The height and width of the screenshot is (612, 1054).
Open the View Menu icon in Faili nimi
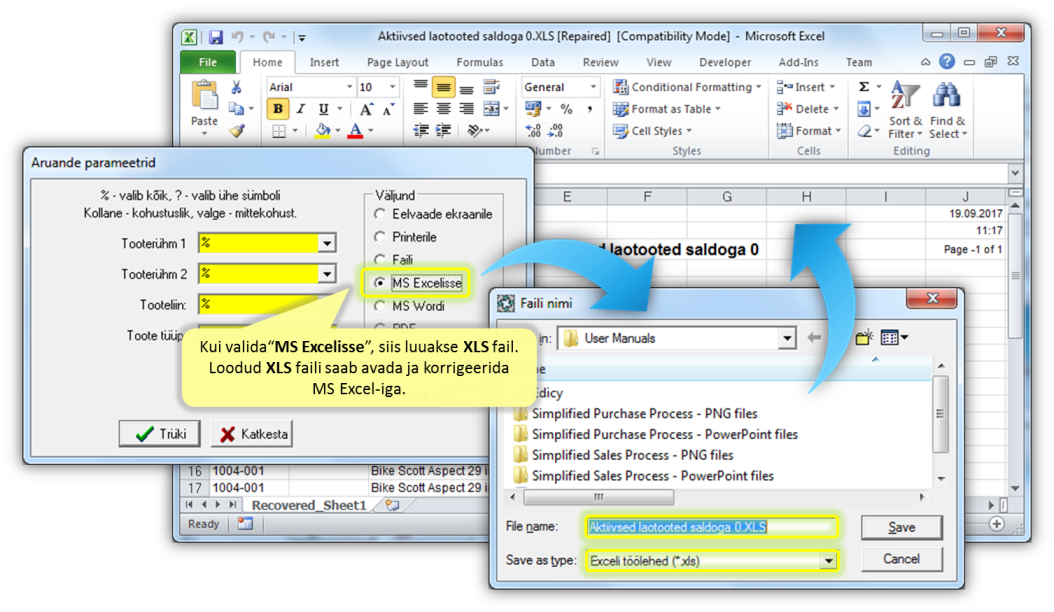[893, 338]
